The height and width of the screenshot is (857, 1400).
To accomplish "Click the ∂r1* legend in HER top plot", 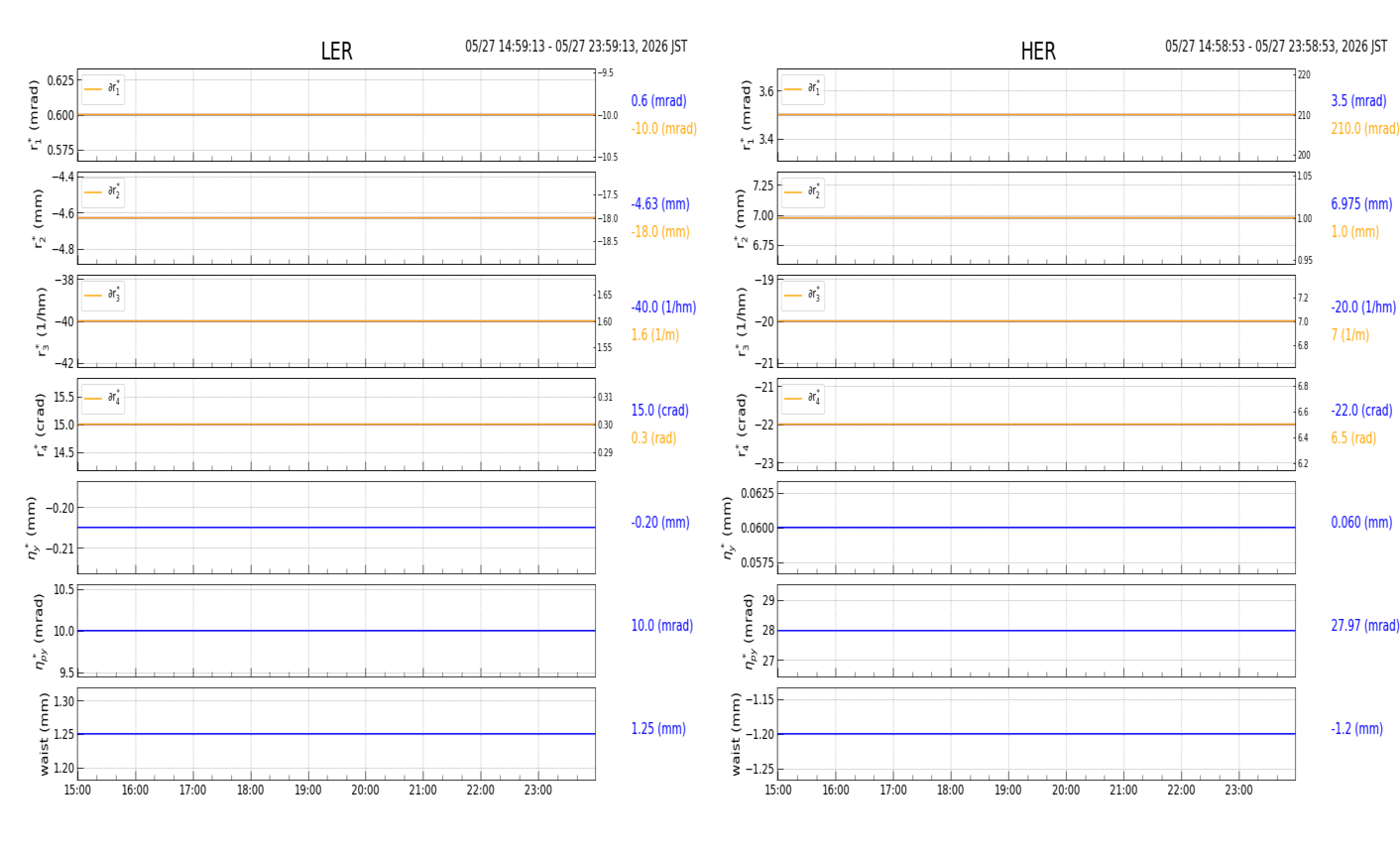I will pyautogui.click(x=802, y=89).
